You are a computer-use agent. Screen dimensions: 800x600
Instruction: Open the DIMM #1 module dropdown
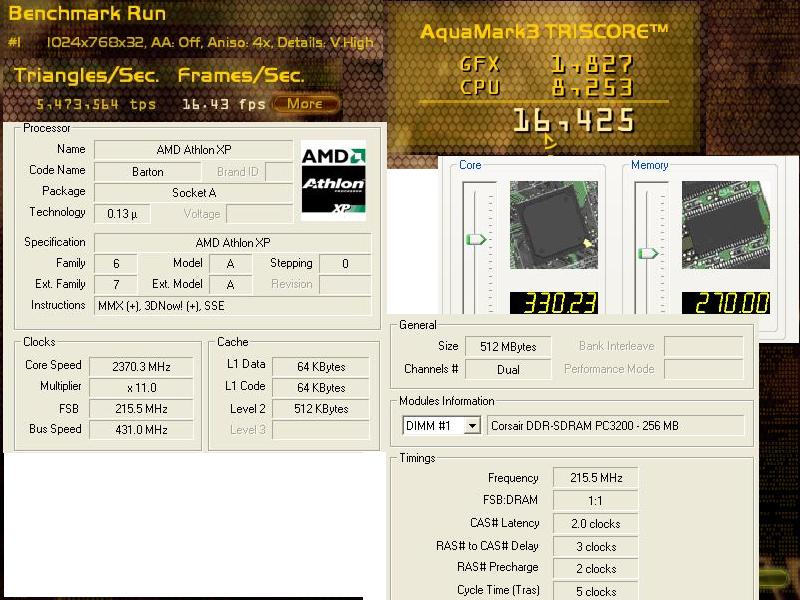tap(472, 426)
